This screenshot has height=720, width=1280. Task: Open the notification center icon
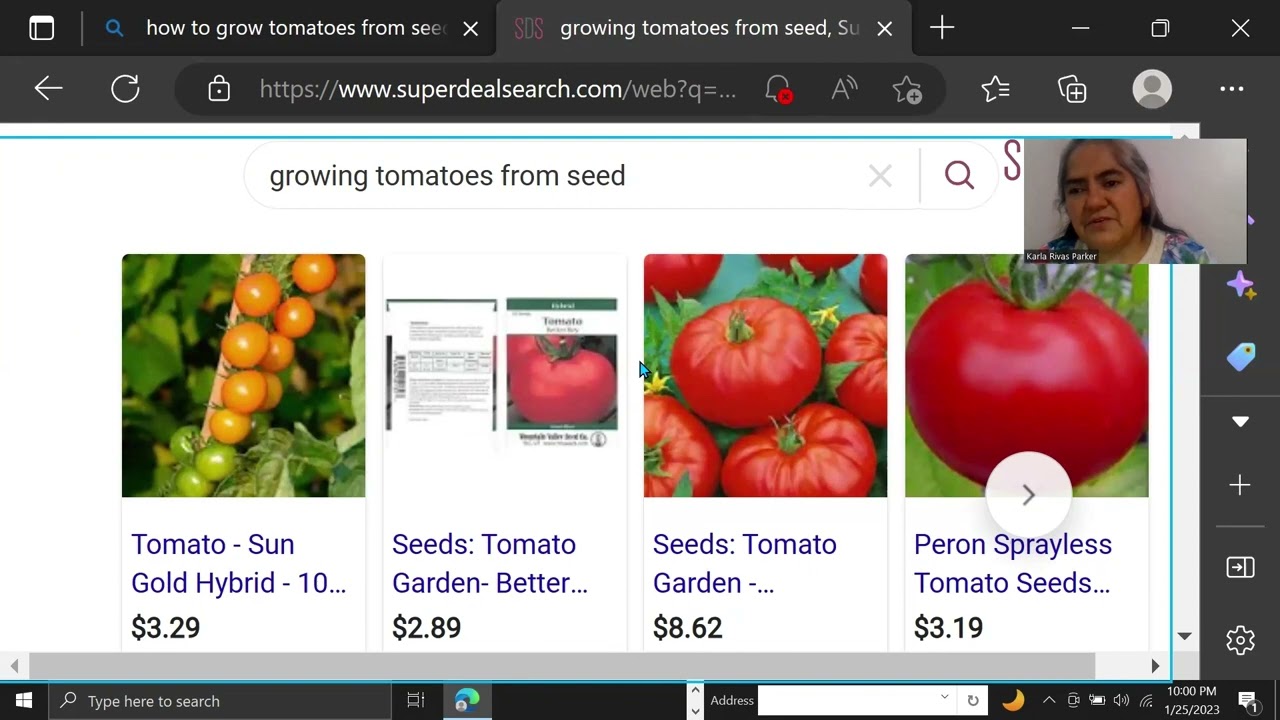(1248, 700)
